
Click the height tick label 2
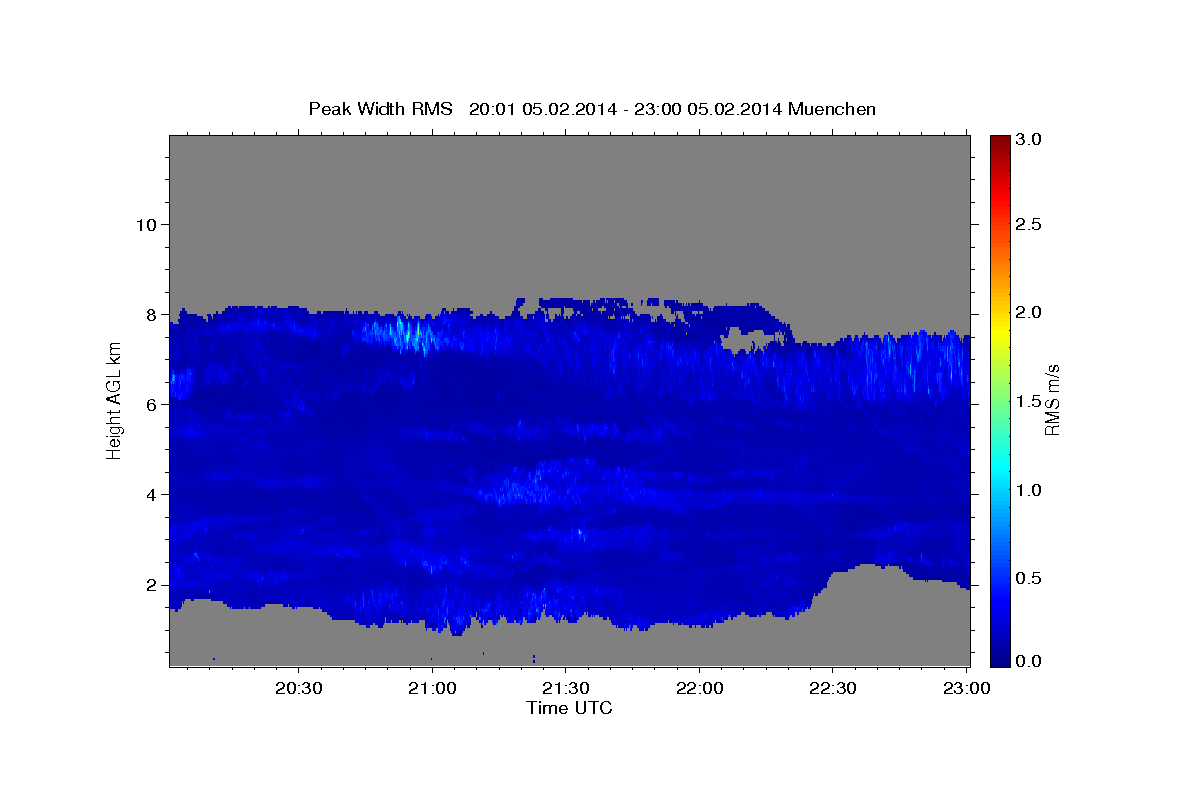(x=149, y=584)
